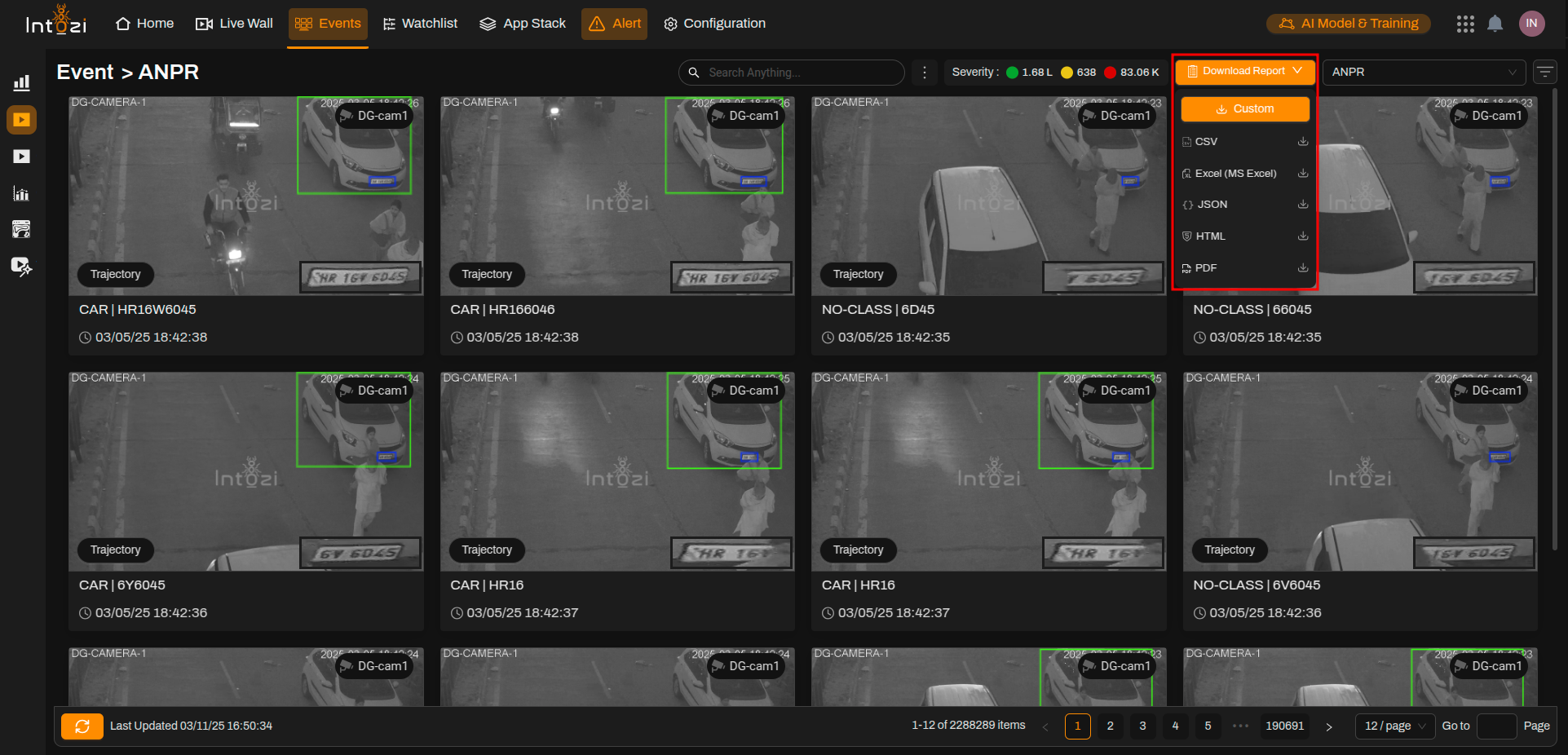Switch to the Live Wall tab

tap(235, 24)
